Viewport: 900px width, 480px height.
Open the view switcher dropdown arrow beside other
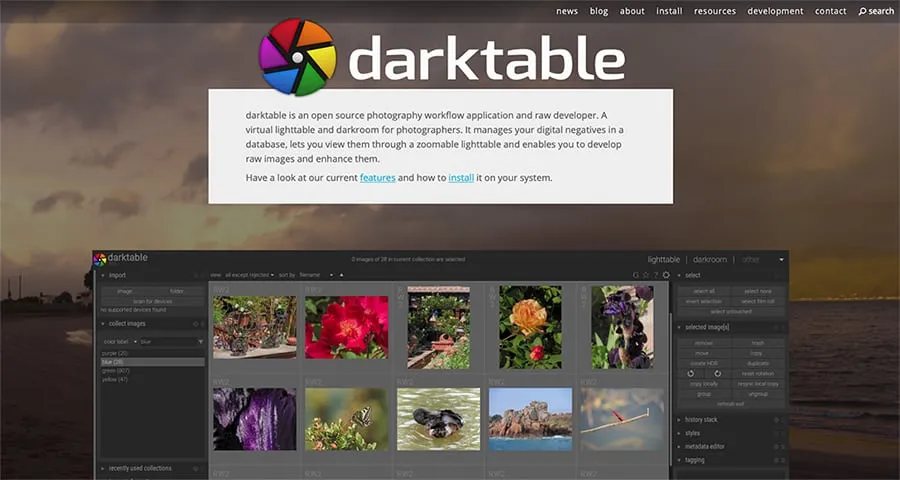pyautogui.click(x=781, y=260)
